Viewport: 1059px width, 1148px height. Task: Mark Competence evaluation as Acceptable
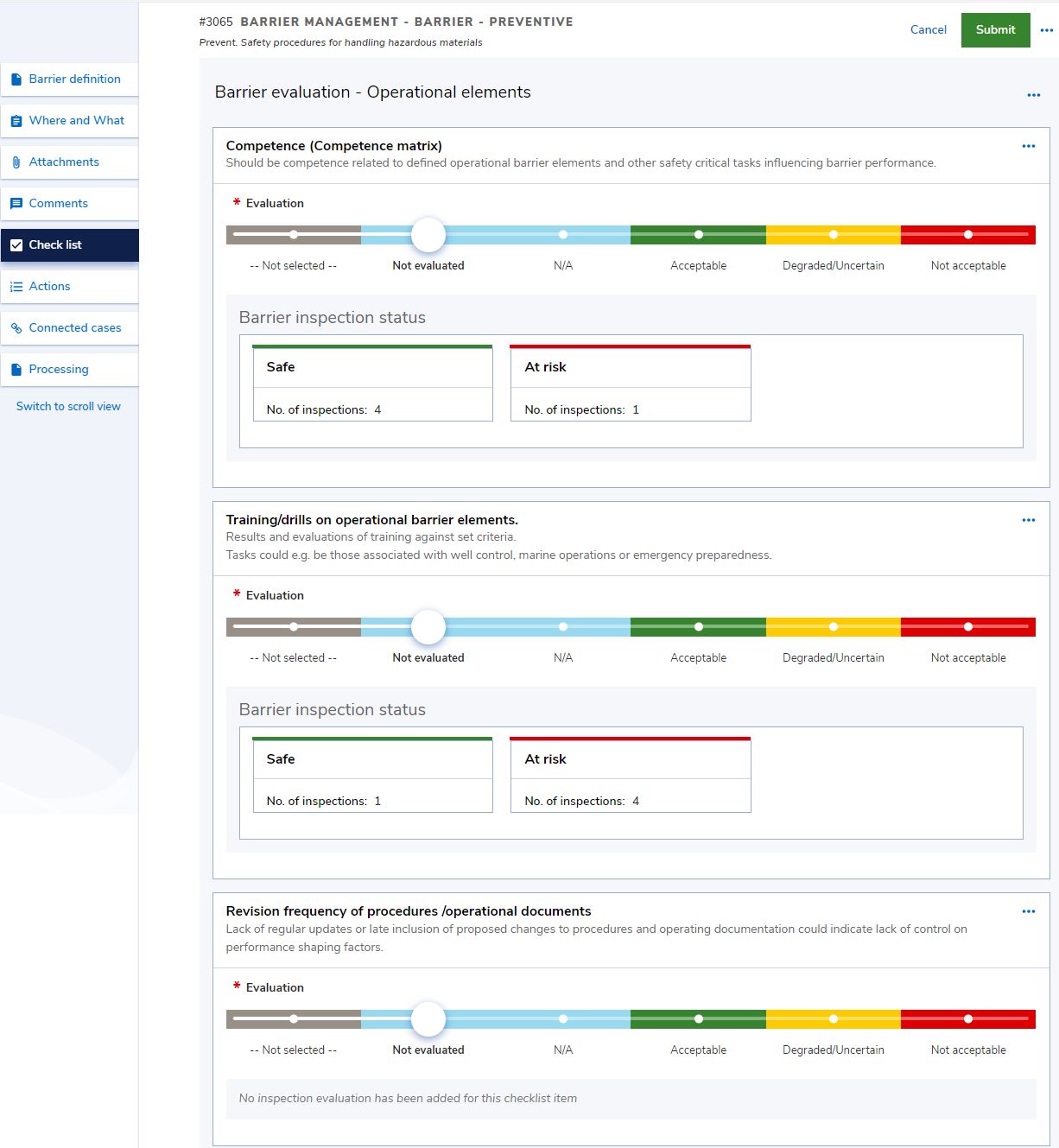698,234
